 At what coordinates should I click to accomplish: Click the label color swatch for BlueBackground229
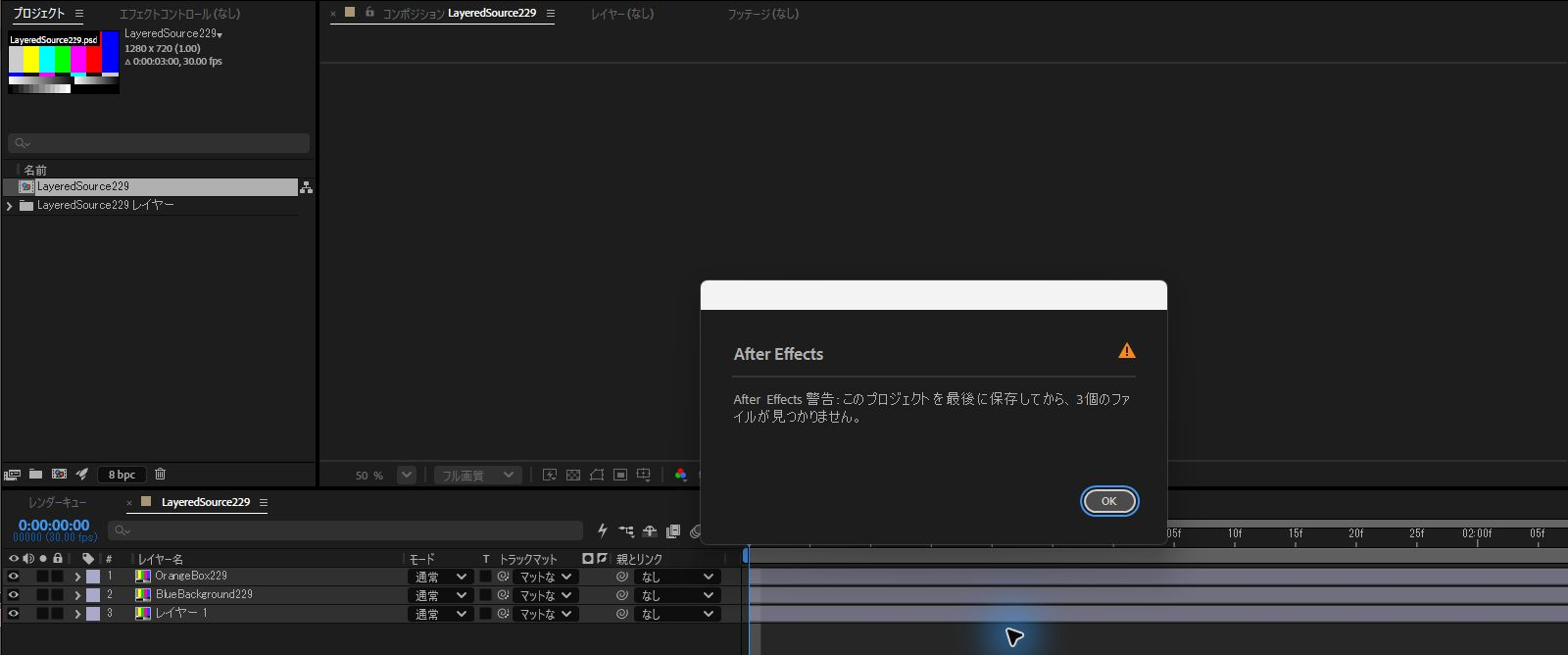[x=93, y=595]
